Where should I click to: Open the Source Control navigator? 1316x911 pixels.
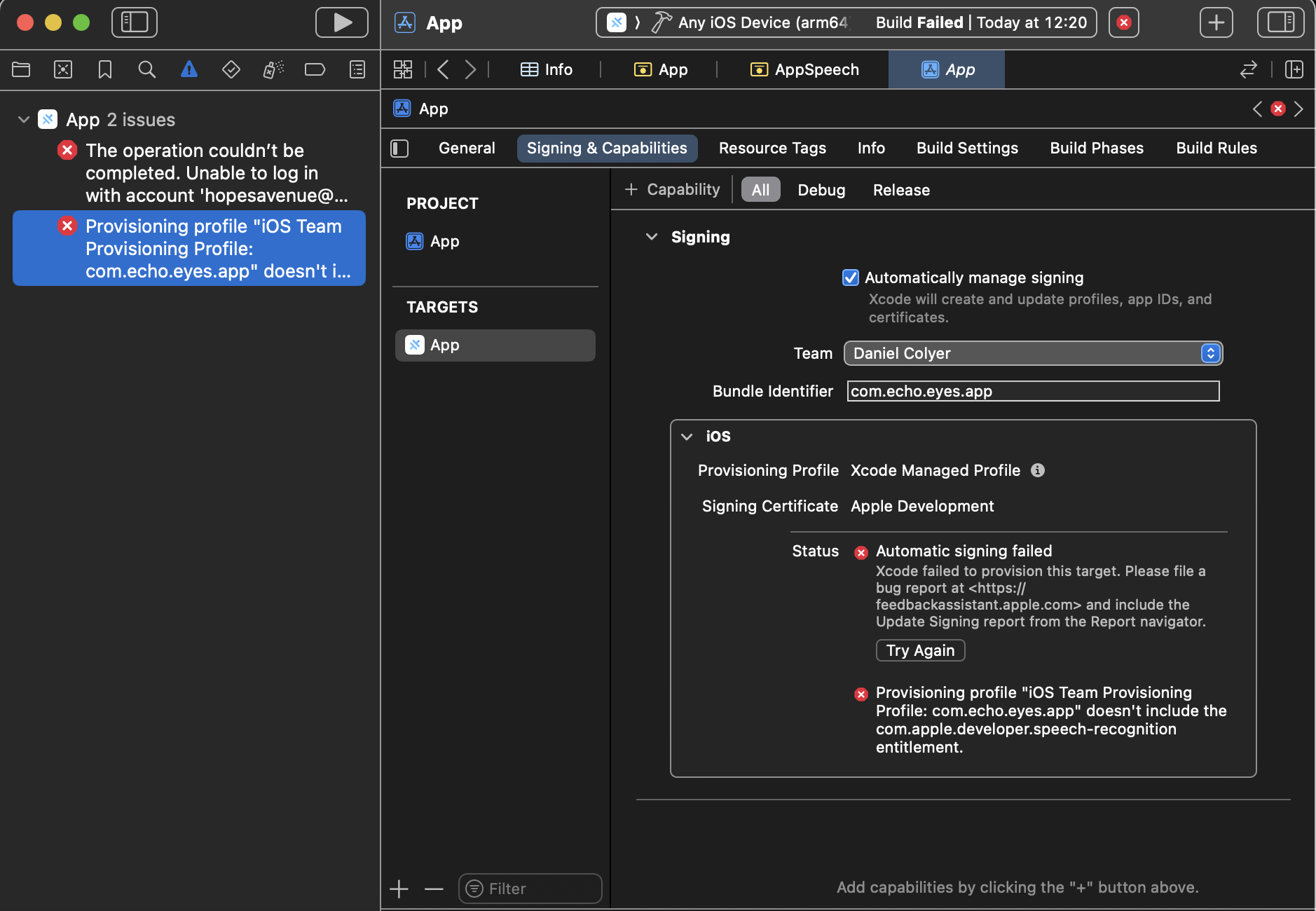(x=63, y=69)
